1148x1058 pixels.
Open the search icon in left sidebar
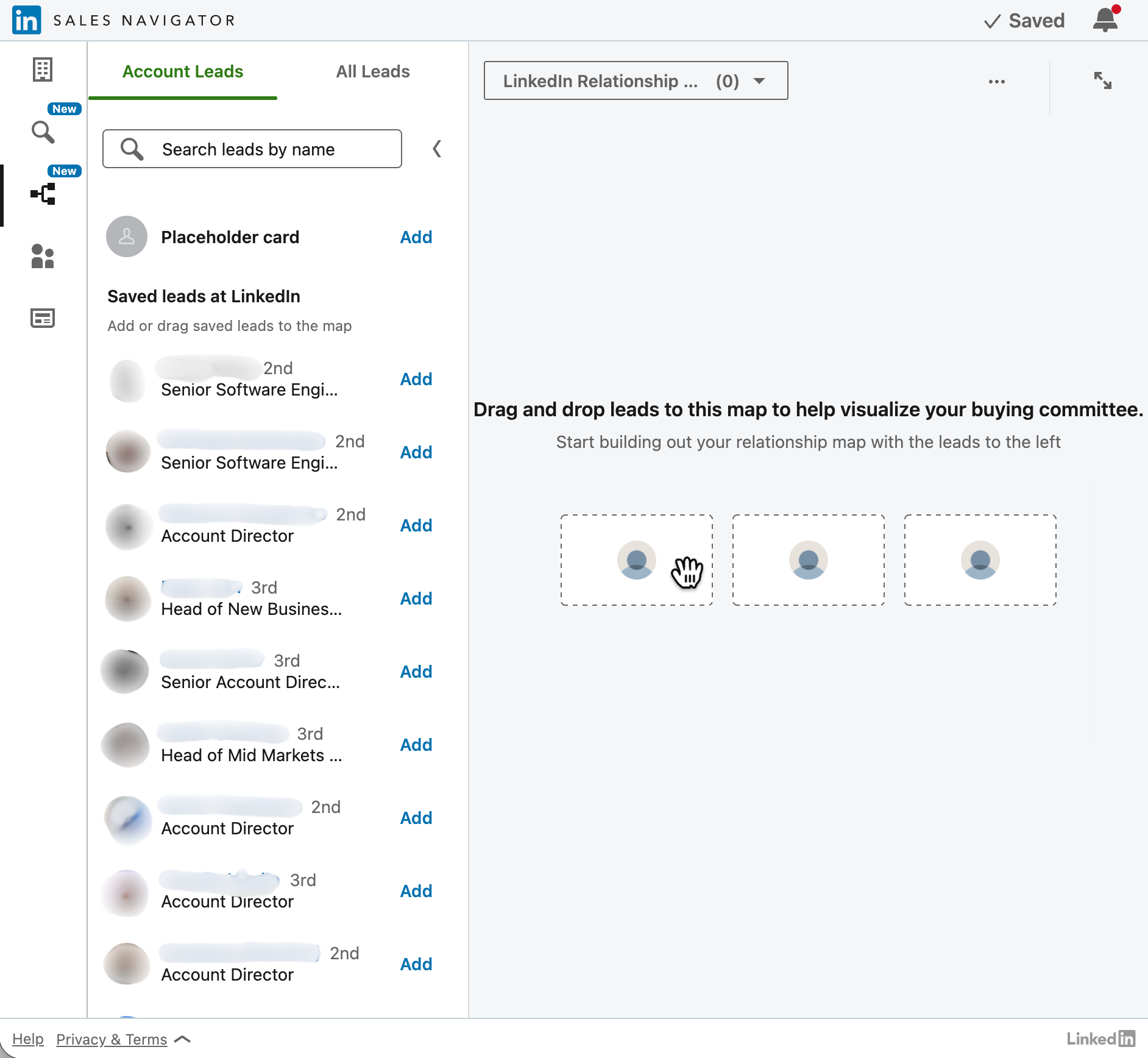43,132
